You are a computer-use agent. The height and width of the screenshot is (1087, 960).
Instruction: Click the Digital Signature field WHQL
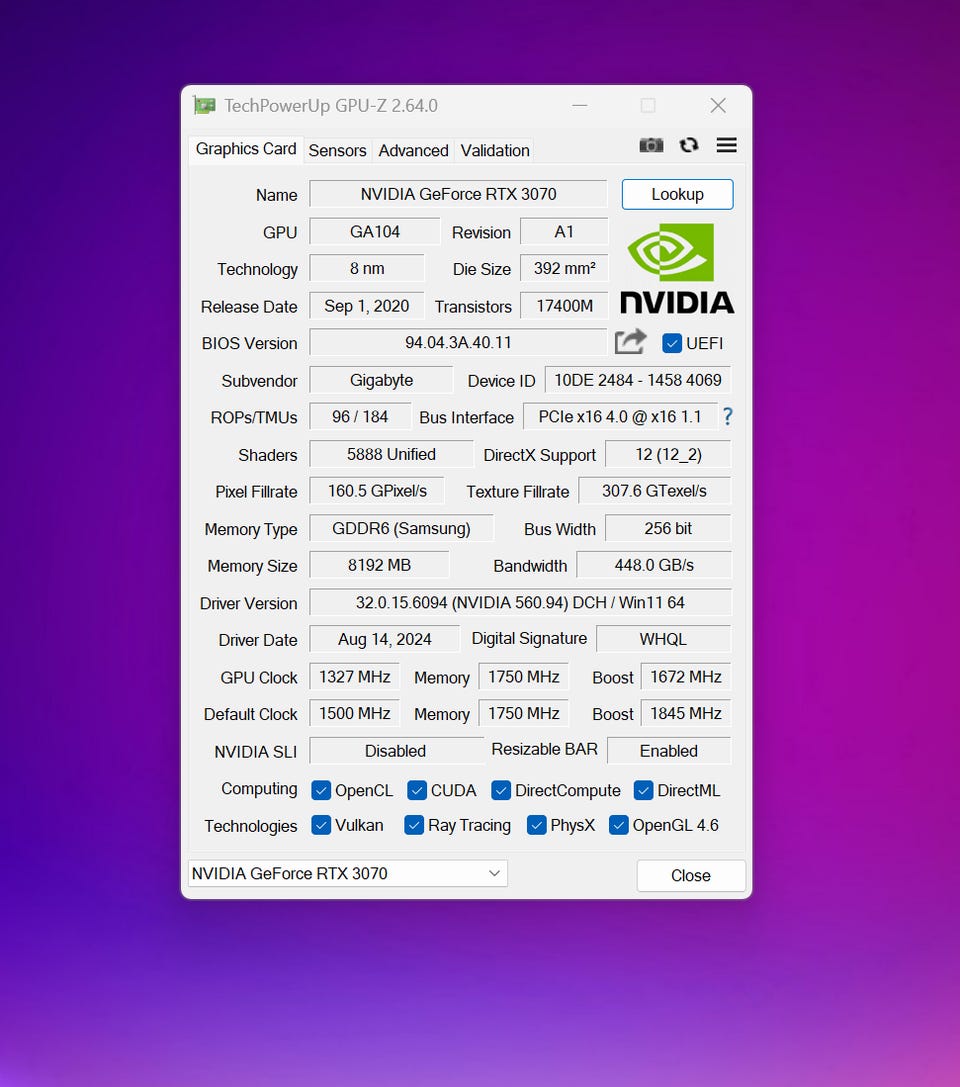(663, 639)
